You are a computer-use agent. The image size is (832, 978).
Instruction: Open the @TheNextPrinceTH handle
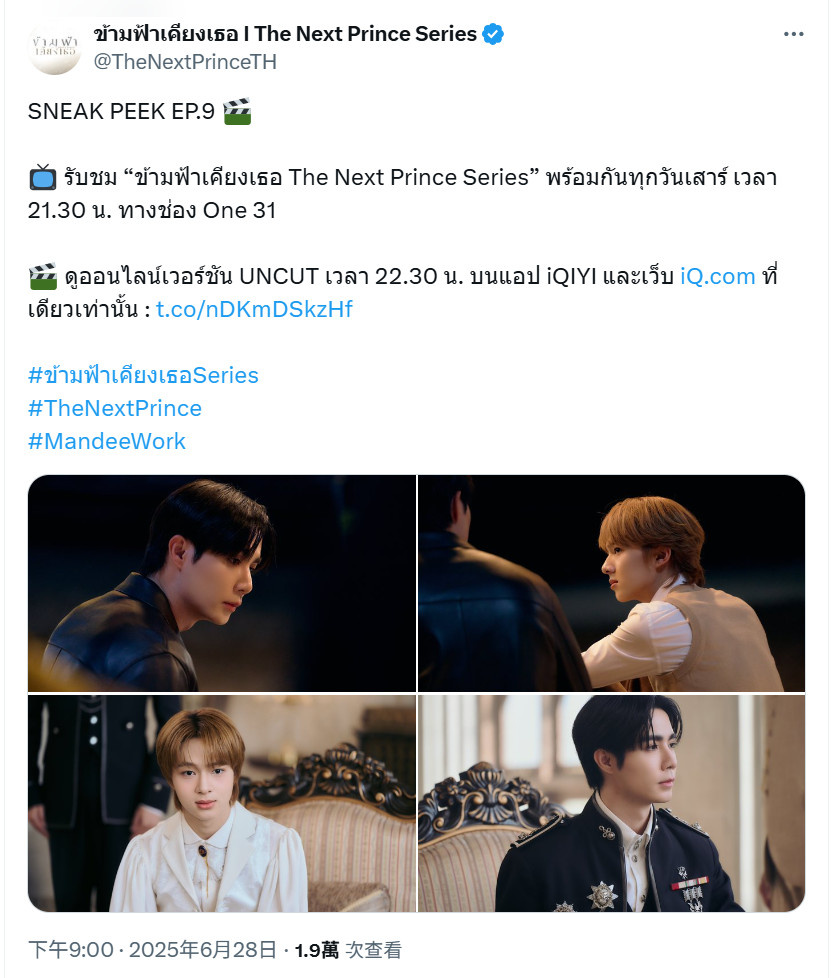point(185,62)
